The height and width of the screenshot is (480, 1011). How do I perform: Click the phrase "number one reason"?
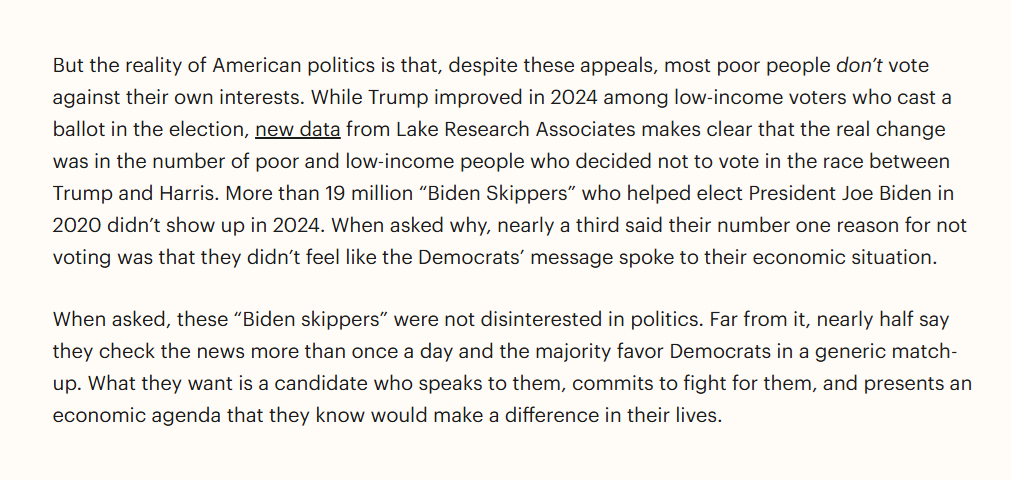pos(743,225)
